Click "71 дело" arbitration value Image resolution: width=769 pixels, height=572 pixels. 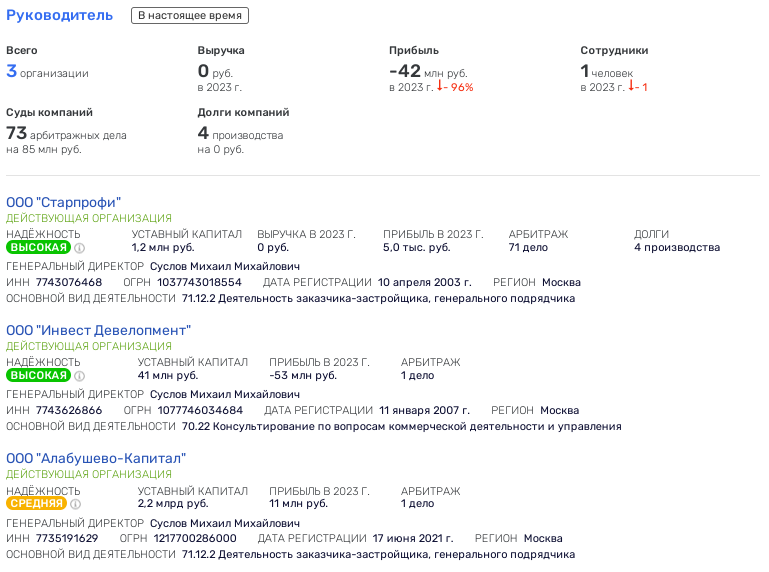click(x=528, y=248)
